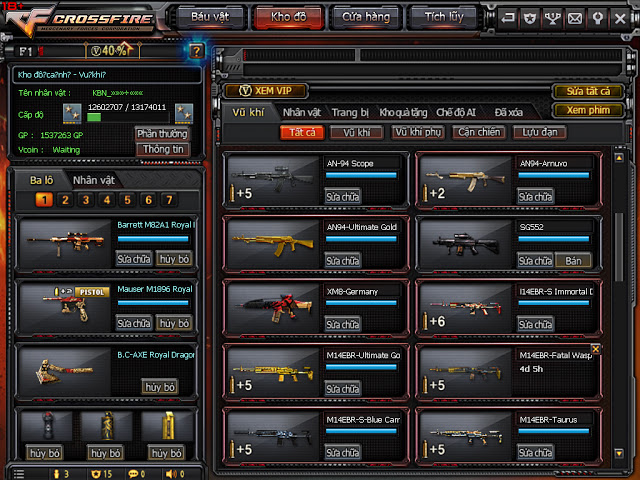Click the right rank star badge icon
This screenshot has width=640, height=480.
(x=184, y=113)
